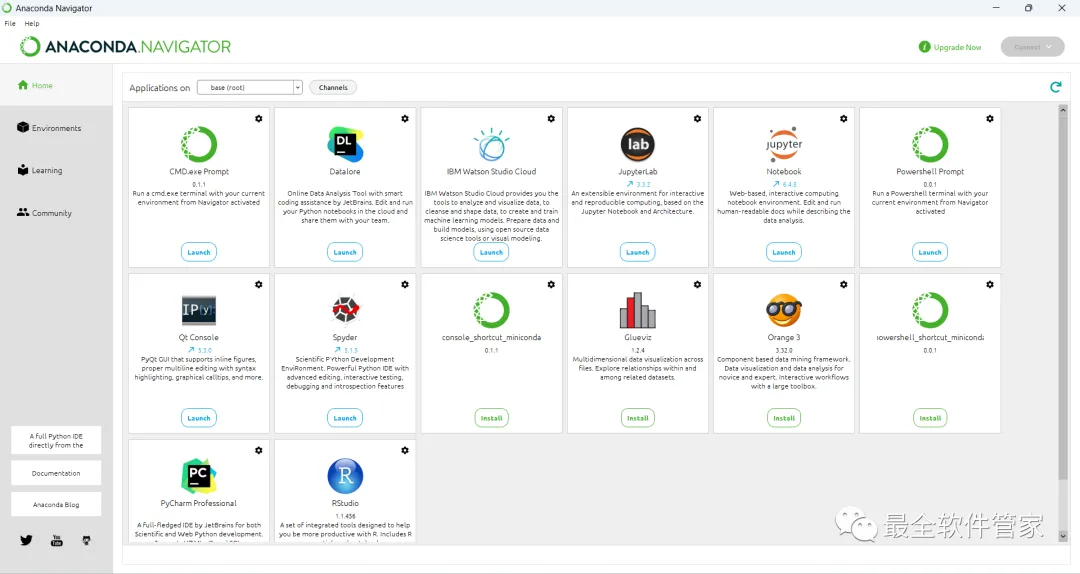Launch Powershell Prompt
Image resolution: width=1080 pixels, height=574 pixels.
tap(930, 252)
